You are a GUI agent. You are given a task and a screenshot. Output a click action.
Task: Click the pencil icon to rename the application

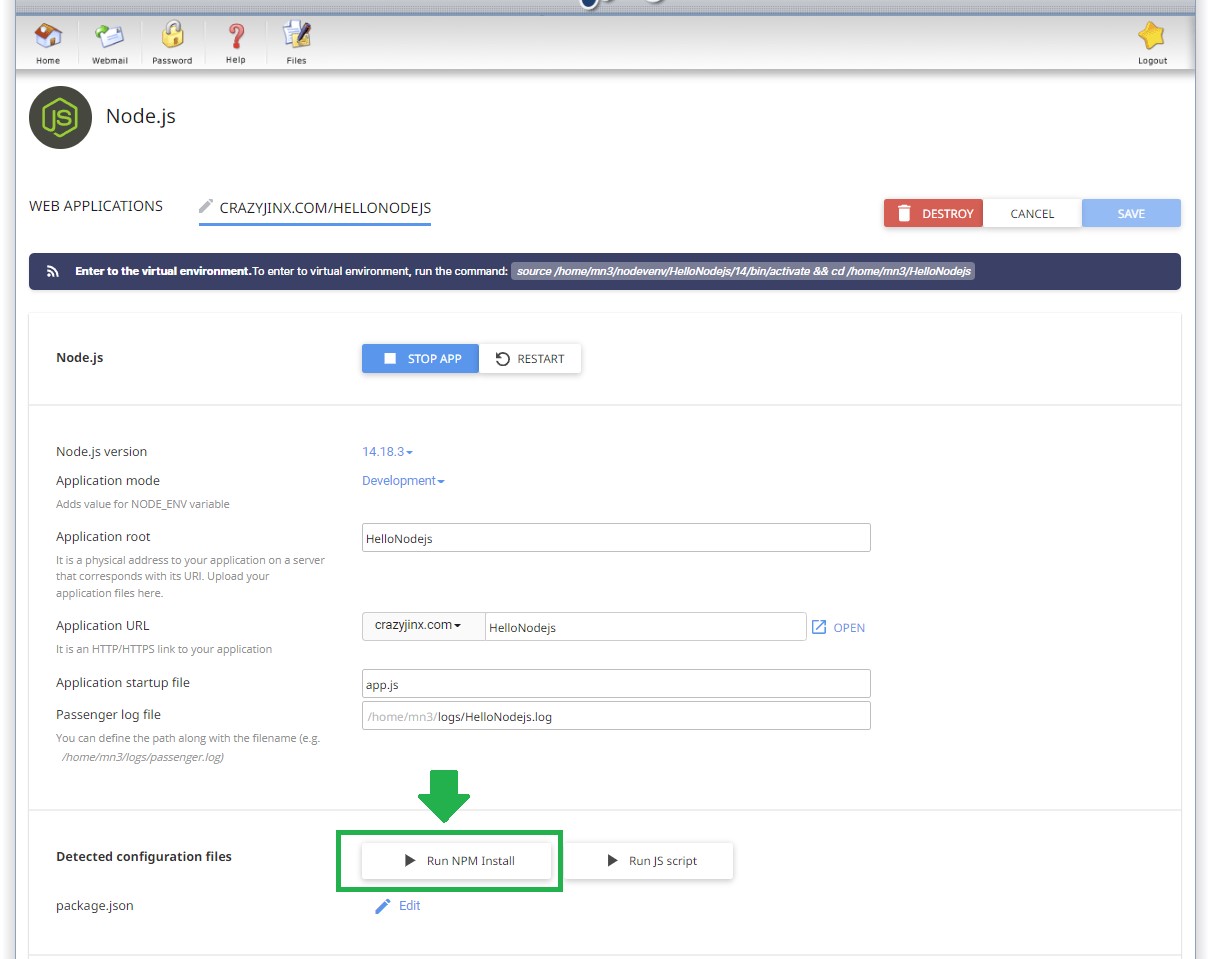[206, 208]
